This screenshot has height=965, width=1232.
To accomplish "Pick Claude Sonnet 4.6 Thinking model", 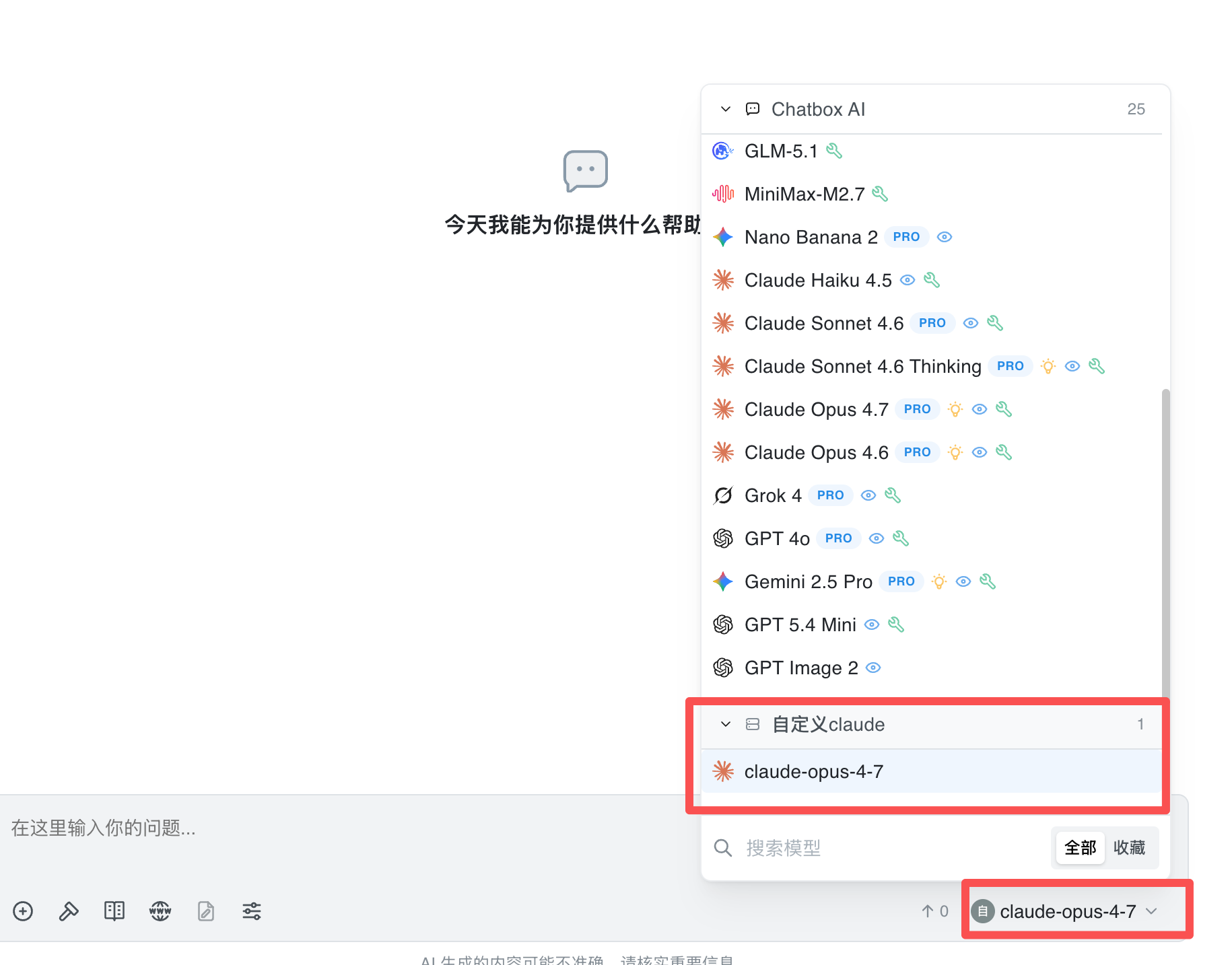I will [932, 366].
